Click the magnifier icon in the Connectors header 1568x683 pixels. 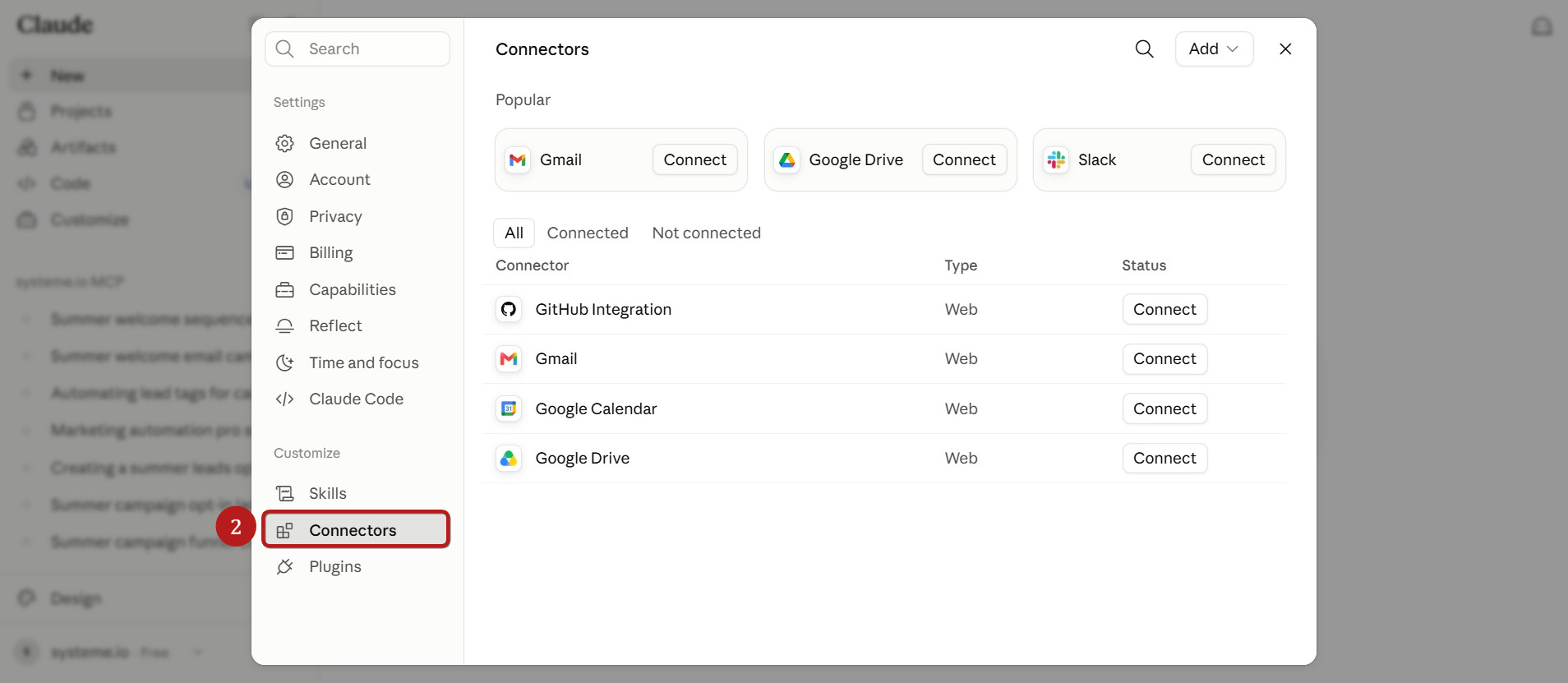pyautogui.click(x=1144, y=49)
